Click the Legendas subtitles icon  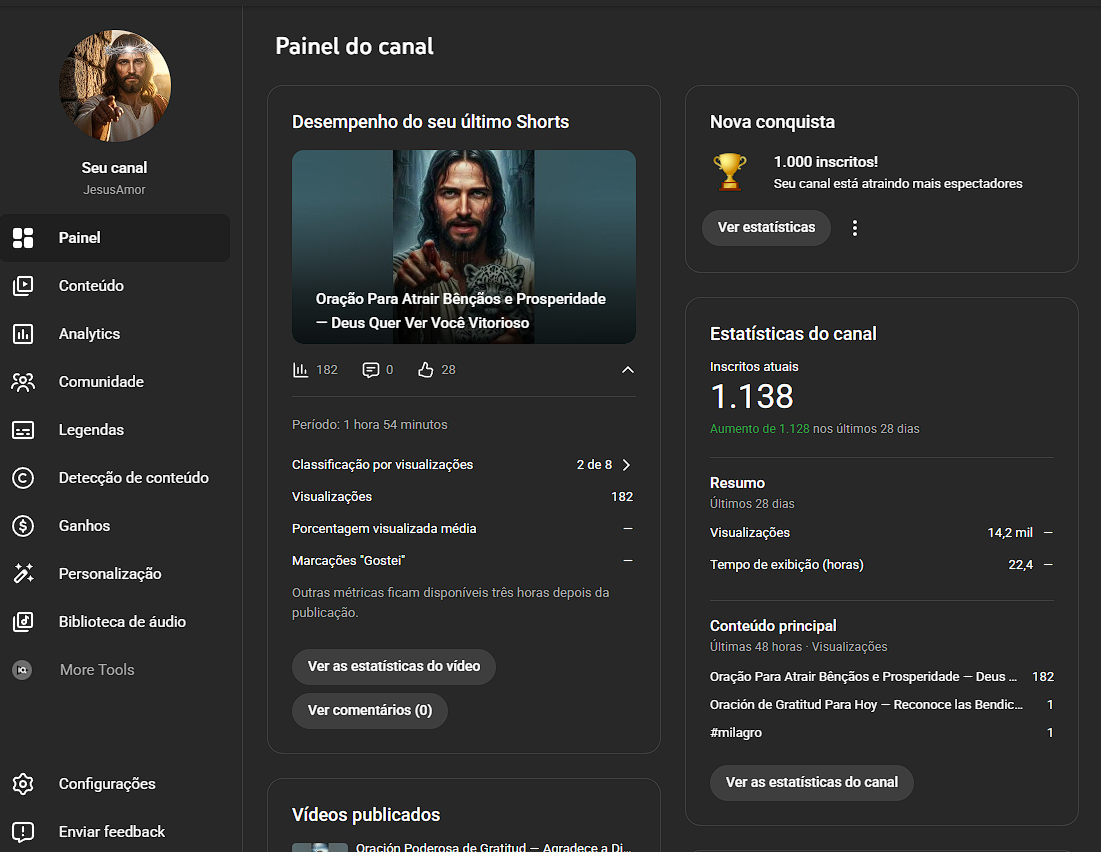[22, 430]
